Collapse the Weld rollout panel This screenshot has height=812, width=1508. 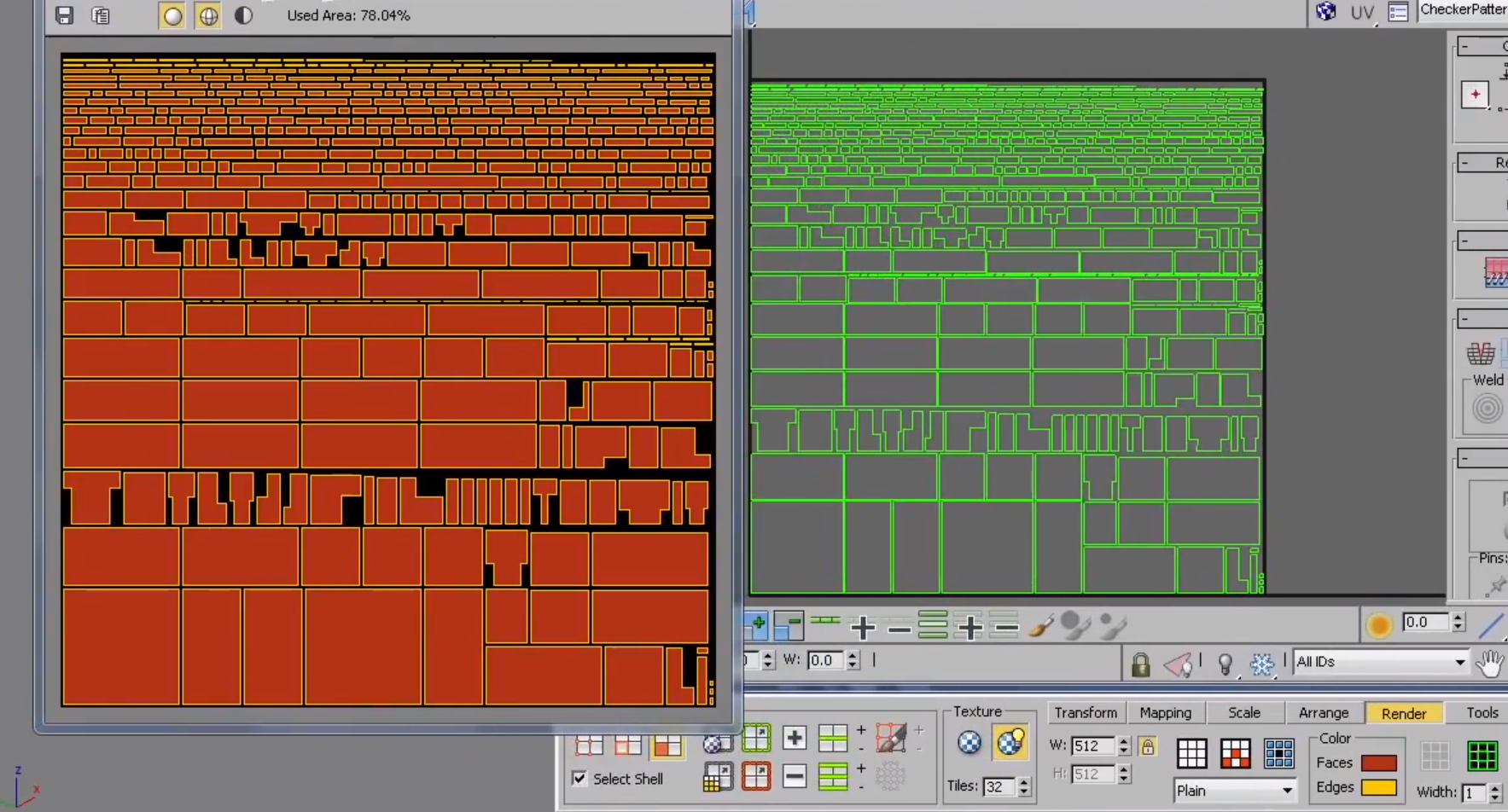click(1464, 319)
